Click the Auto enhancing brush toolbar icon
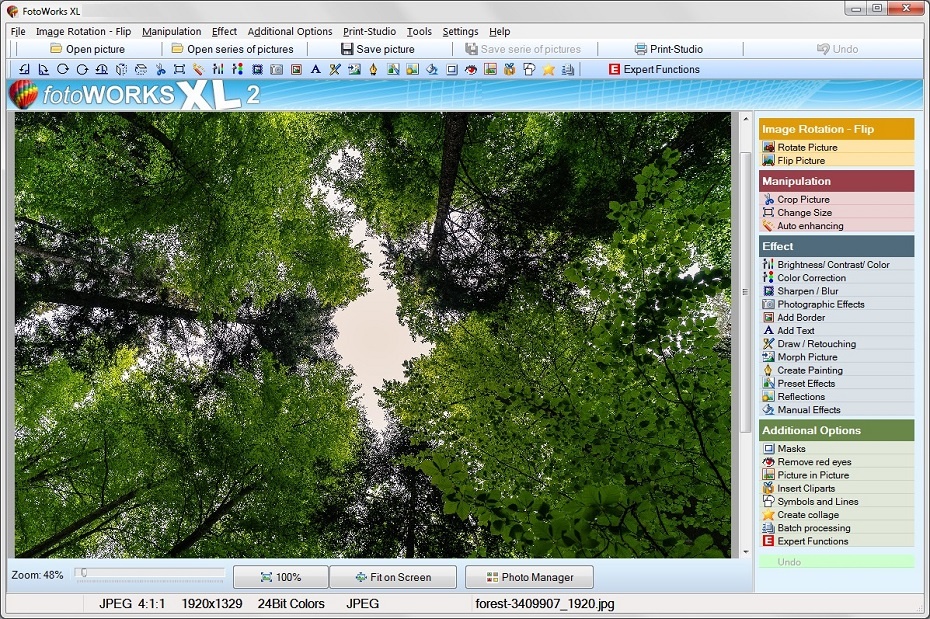Viewport: 930px width, 619px height. pyautogui.click(x=198, y=69)
